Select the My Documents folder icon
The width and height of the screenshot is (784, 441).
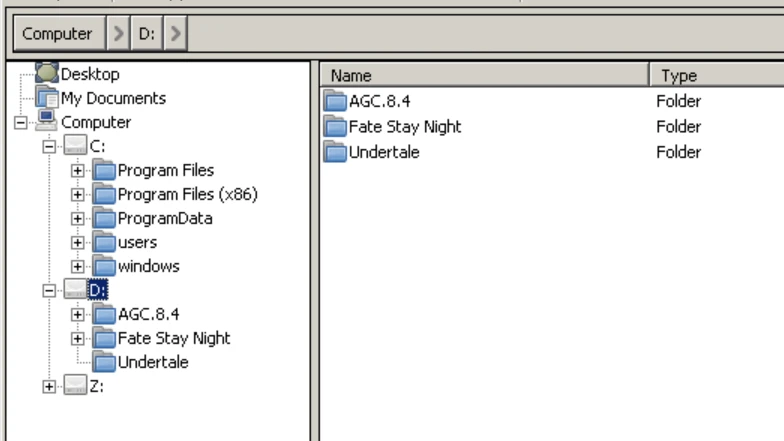coord(47,98)
